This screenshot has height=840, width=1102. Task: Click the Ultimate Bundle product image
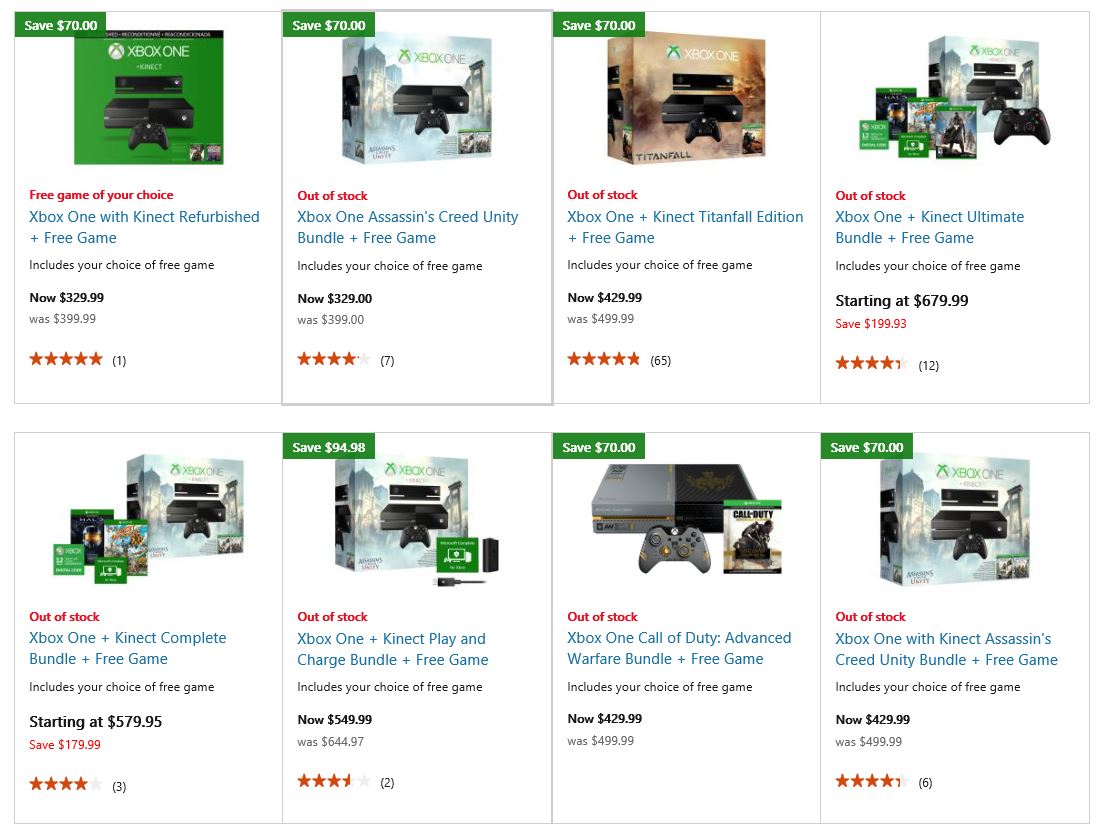click(x=954, y=98)
